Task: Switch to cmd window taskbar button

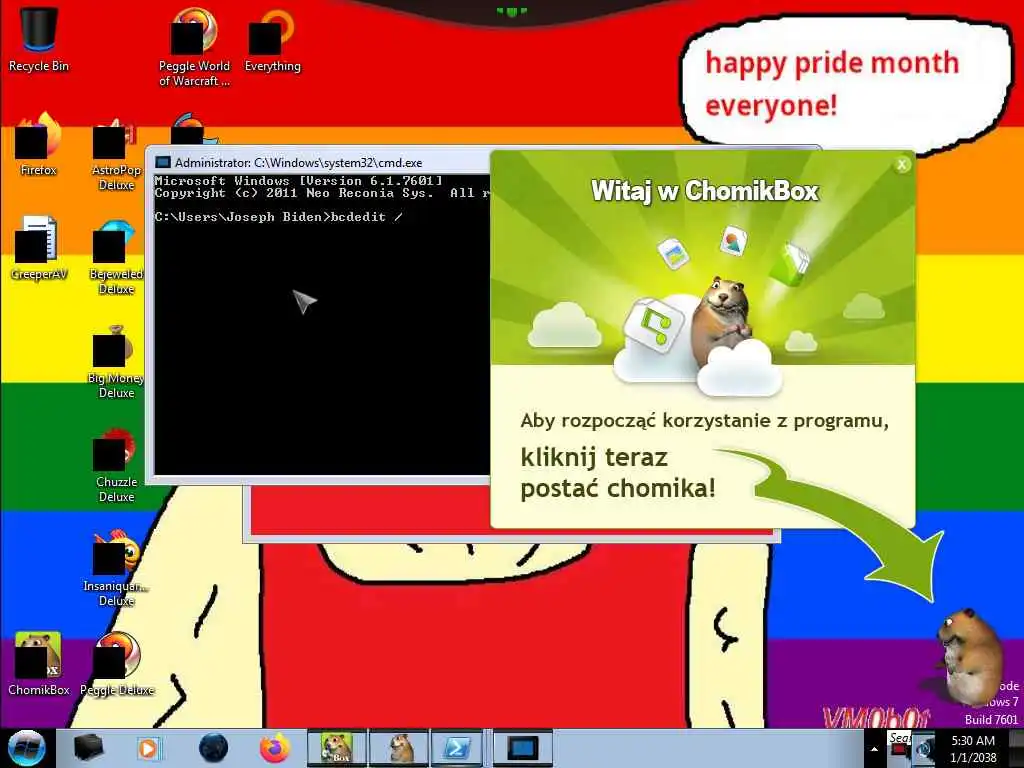Action: pyautogui.click(x=523, y=748)
